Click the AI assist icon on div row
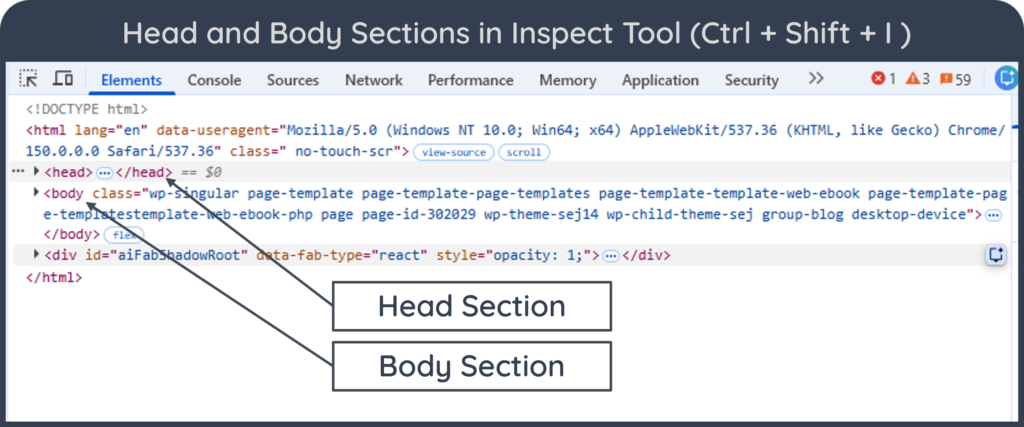 (x=995, y=255)
